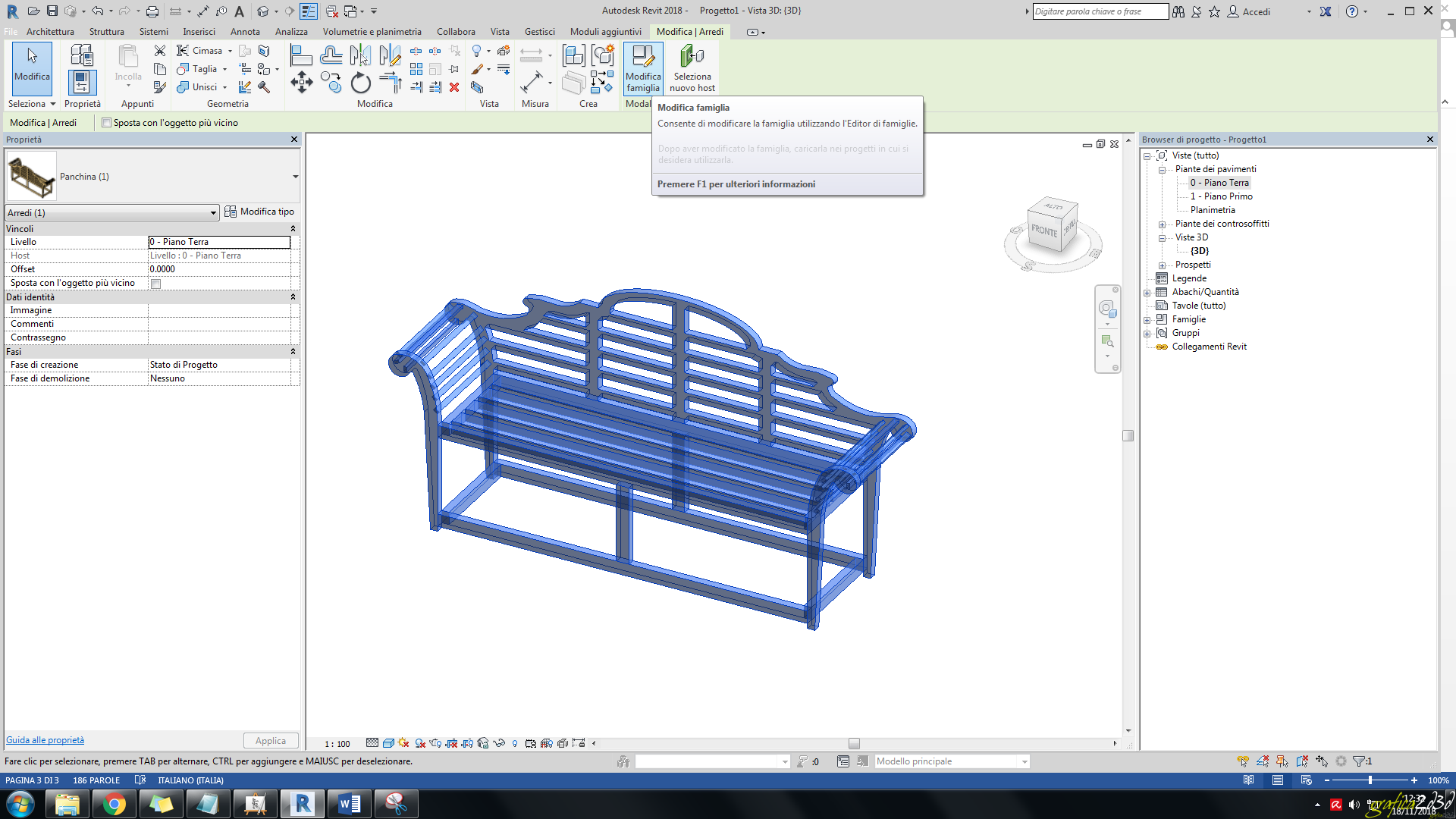Open the Modifica famiglia editor
Viewport: 1456px width, 819px height.
[642, 68]
